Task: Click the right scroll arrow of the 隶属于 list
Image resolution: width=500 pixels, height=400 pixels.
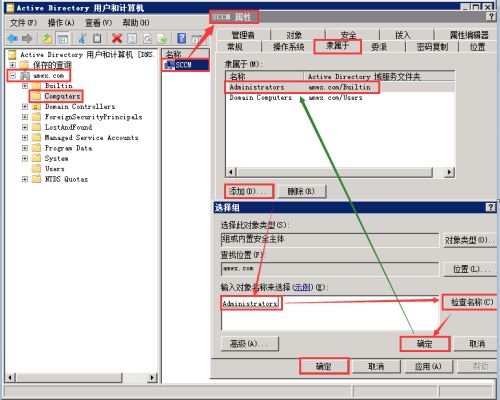Action: click(x=449, y=172)
